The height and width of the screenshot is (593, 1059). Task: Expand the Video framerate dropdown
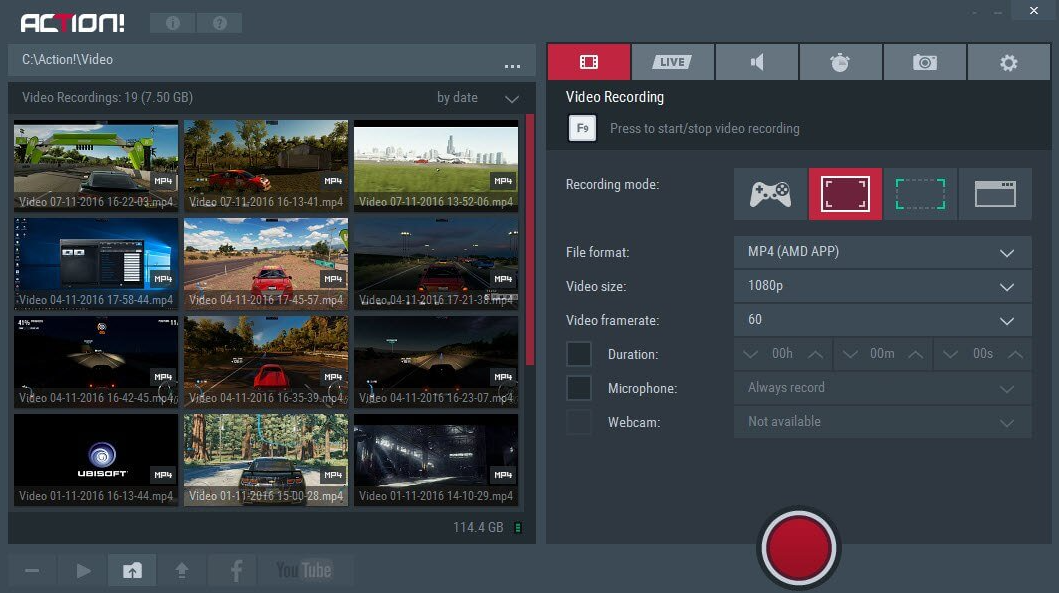click(x=882, y=320)
